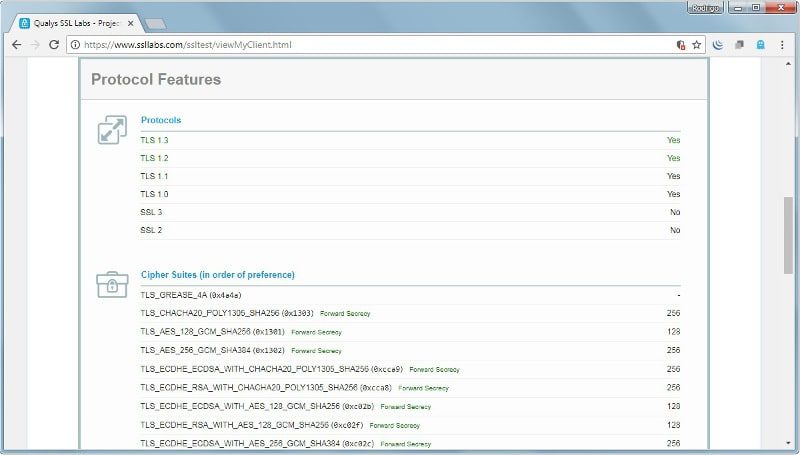The image size is (800, 455).
Task: Open Chrome's three-dot menu
Action: [x=782, y=45]
